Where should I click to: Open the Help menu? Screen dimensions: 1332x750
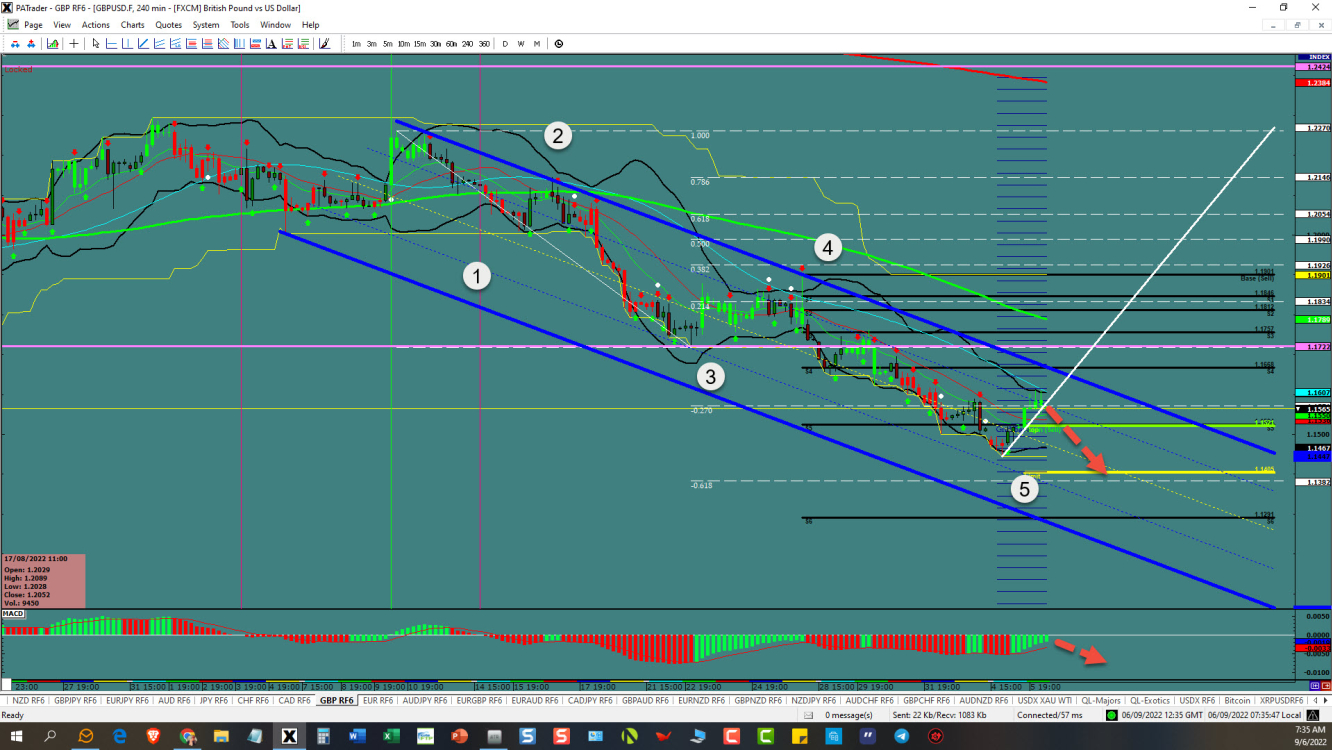[310, 24]
